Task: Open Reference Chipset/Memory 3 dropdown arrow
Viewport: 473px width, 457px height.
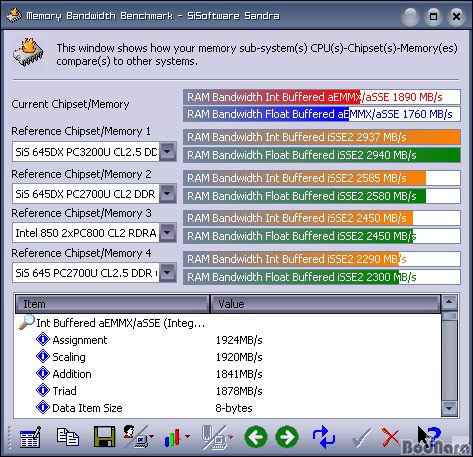Action: coord(168,232)
